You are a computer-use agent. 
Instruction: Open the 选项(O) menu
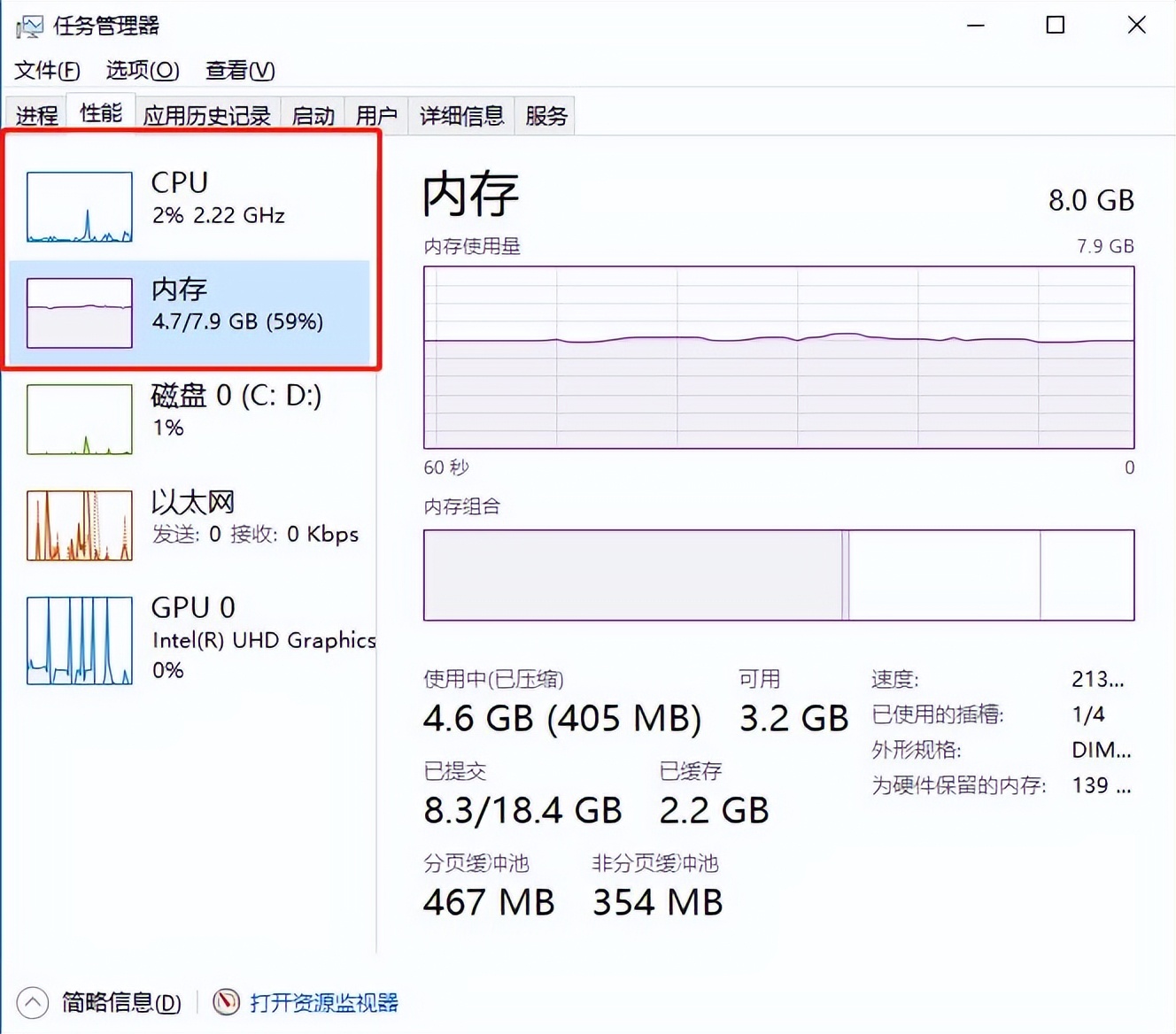point(143,70)
